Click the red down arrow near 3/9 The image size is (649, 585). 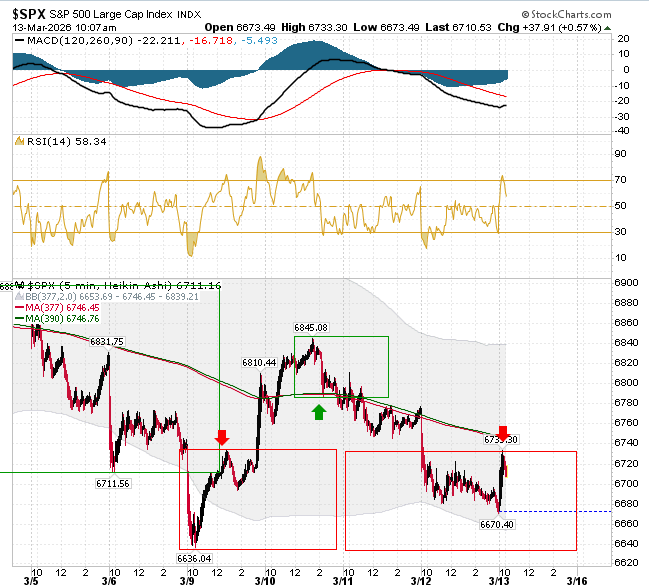(222, 437)
